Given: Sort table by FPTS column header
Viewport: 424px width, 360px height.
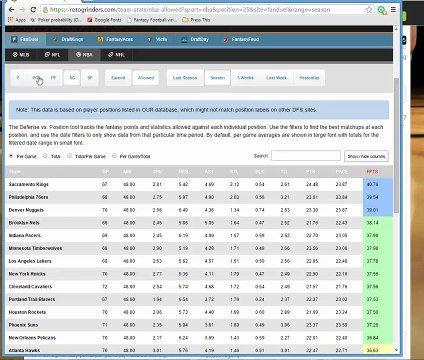Looking at the screenshot, I should [372, 172].
